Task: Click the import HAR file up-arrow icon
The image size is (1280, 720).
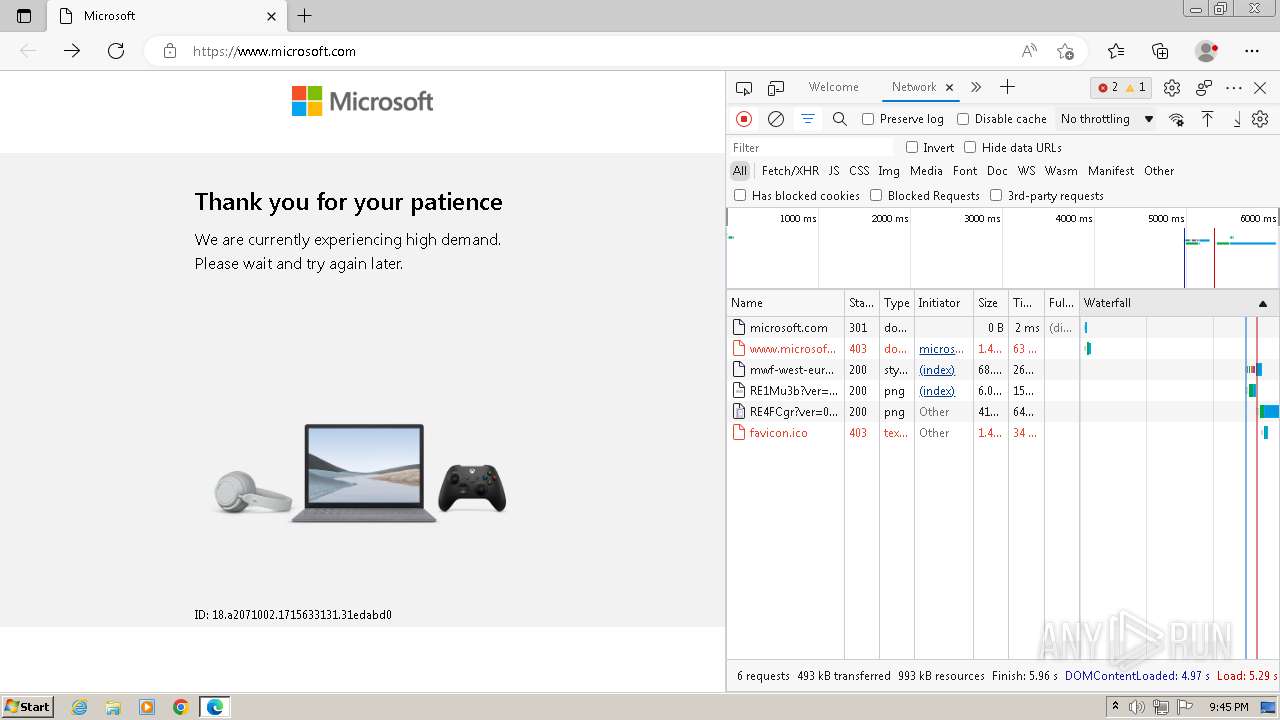Action: (x=1208, y=119)
